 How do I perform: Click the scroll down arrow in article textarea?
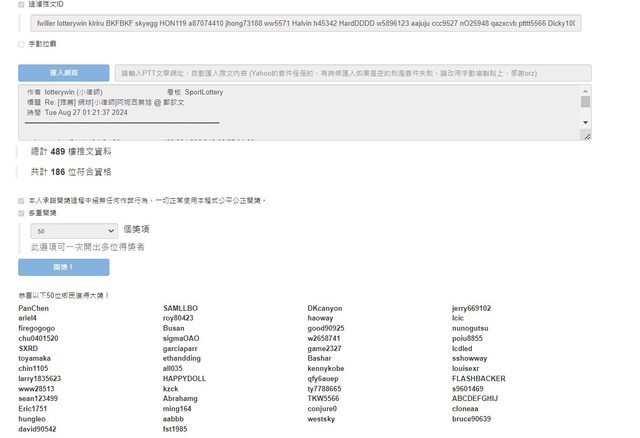[585, 134]
